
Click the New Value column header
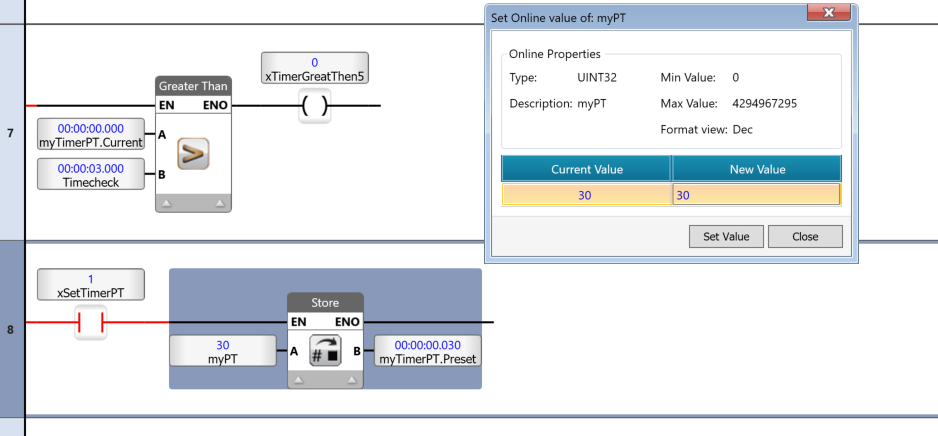(x=756, y=169)
